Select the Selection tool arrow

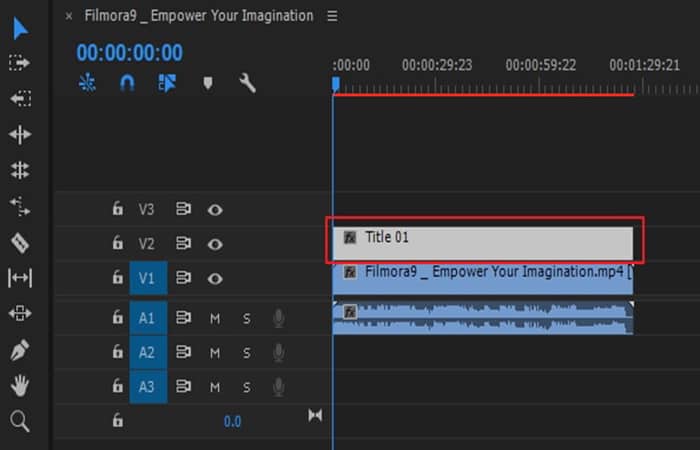point(20,29)
